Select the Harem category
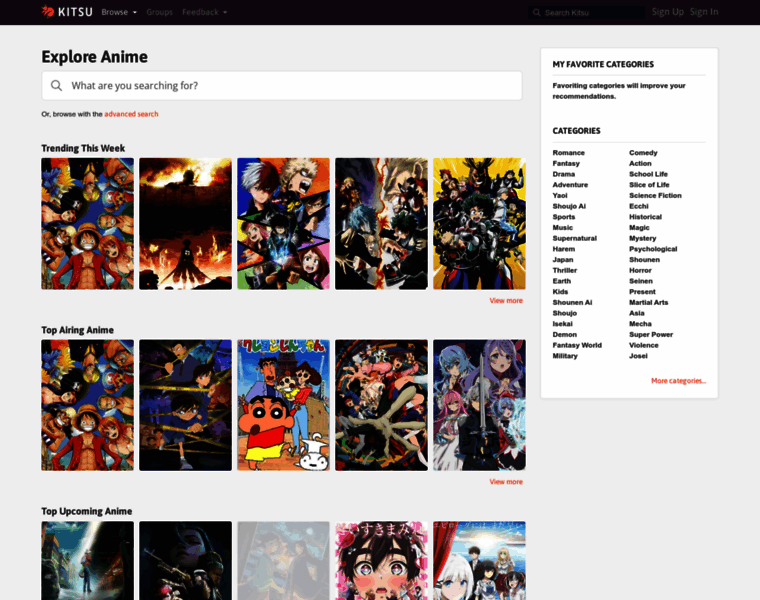 click(564, 249)
